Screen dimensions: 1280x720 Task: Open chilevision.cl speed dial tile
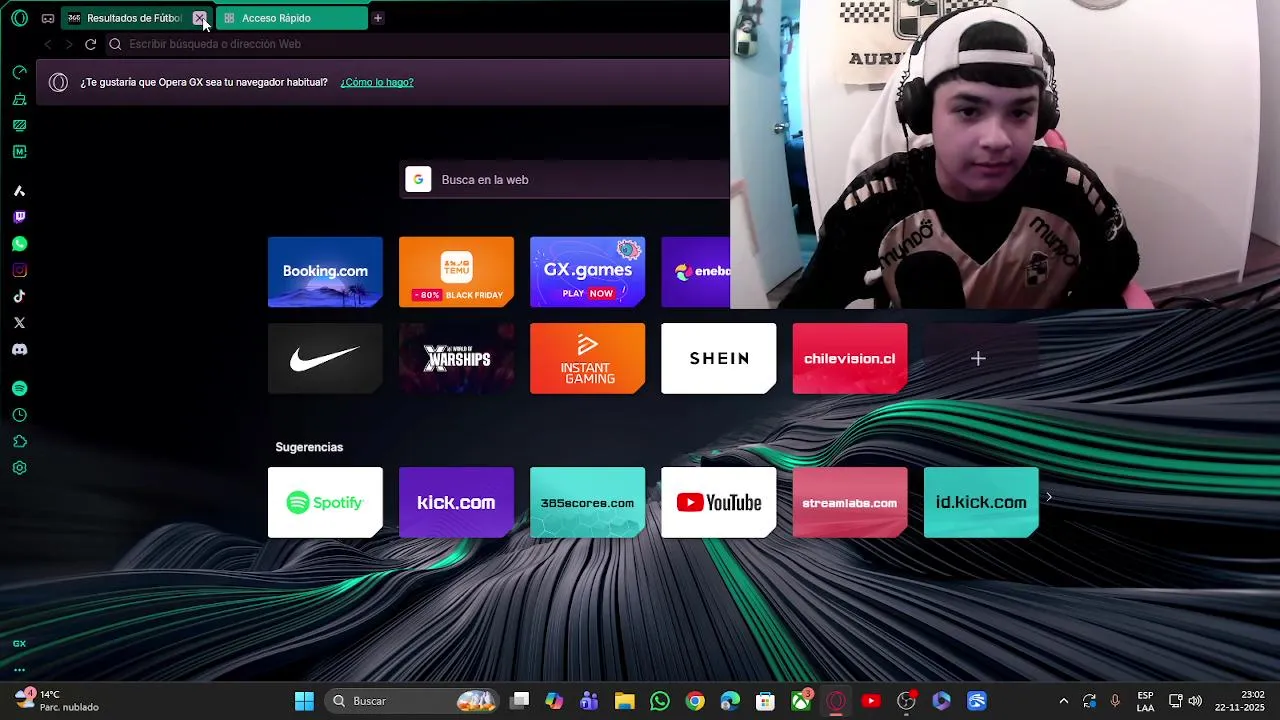[x=850, y=358]
